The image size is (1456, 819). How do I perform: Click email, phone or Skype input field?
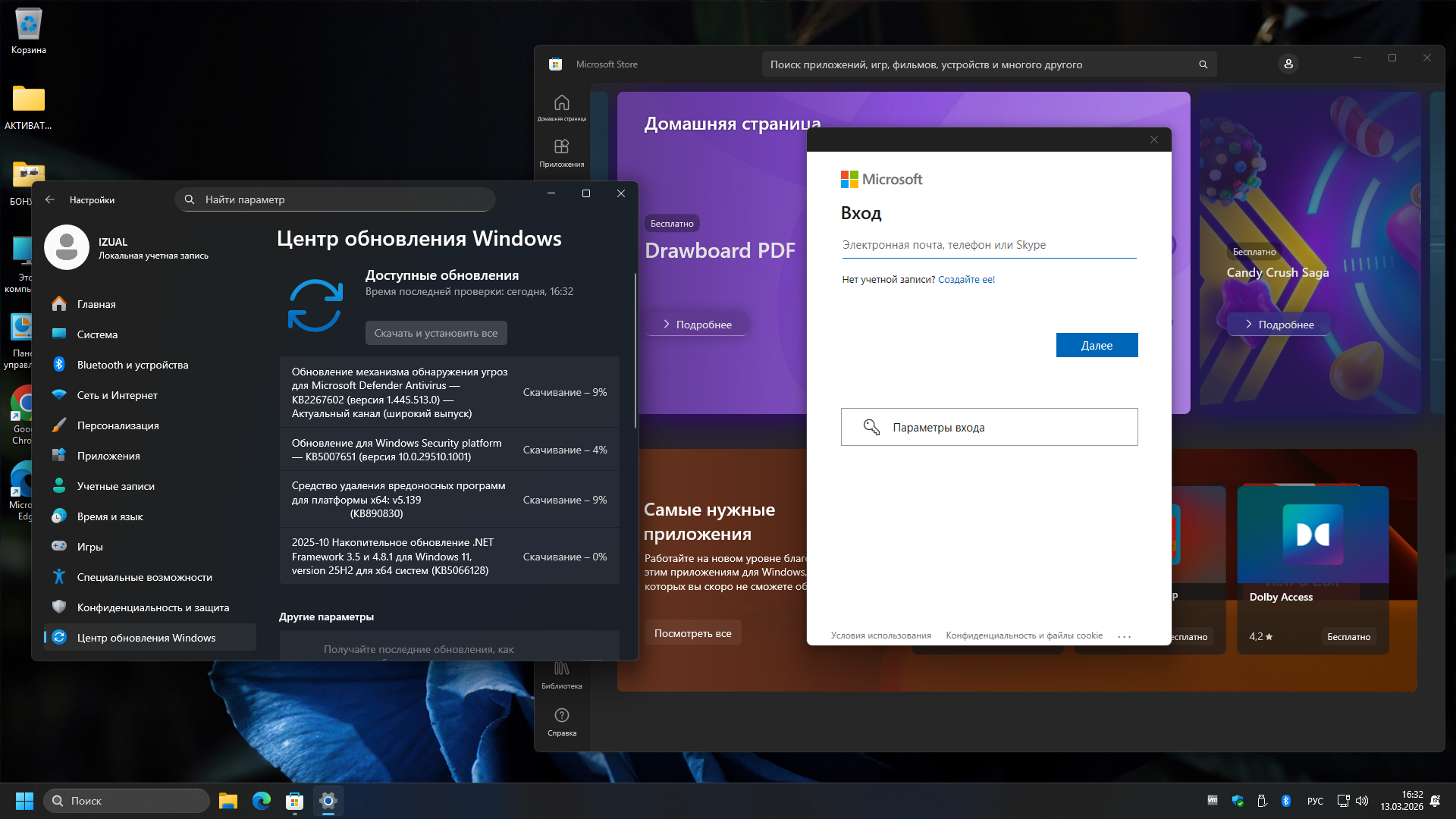tap(988, 245)
